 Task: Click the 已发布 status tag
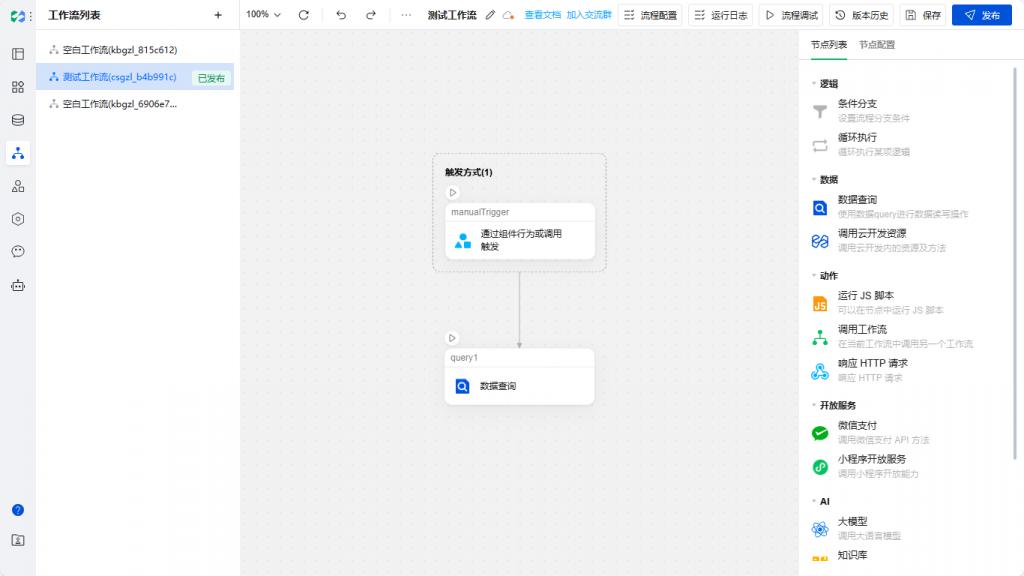pos(211,78)
